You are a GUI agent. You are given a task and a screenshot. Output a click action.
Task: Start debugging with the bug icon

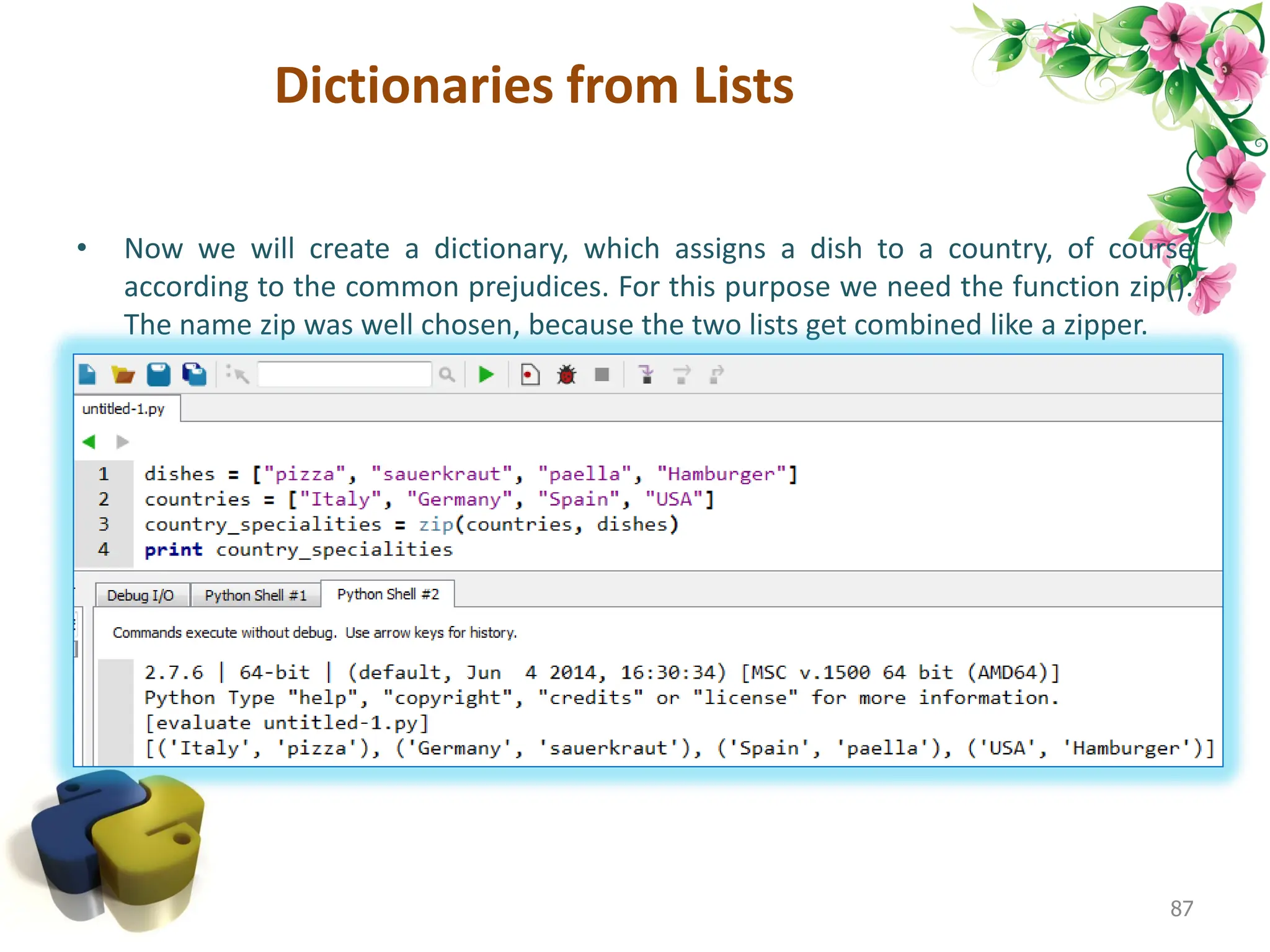coord(566,374)
